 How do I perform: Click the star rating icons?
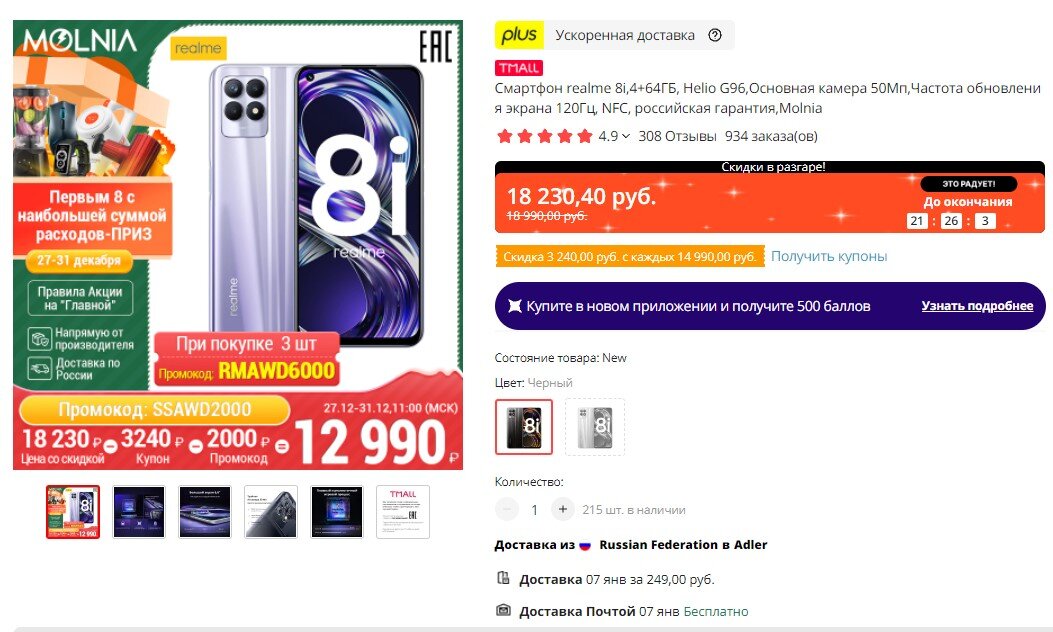click(x=545, y=136)
